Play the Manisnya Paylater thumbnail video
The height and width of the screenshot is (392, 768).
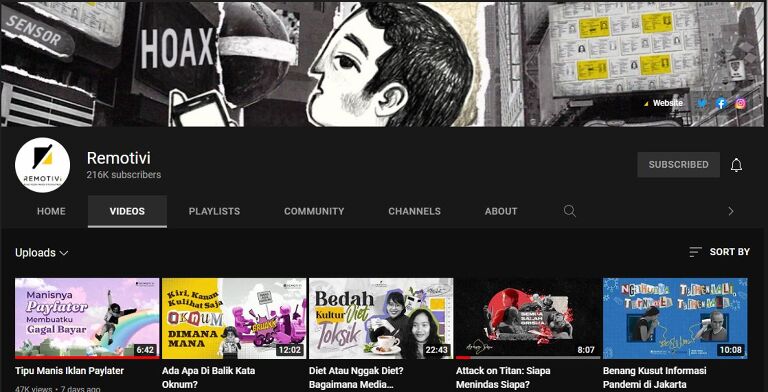pos(87,318)
